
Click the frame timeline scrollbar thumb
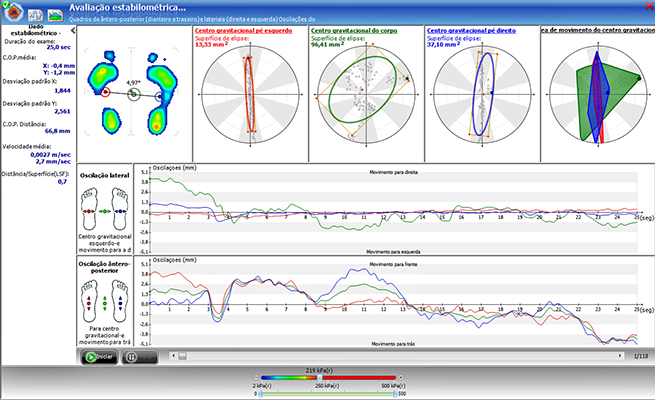tap(182, 355)
